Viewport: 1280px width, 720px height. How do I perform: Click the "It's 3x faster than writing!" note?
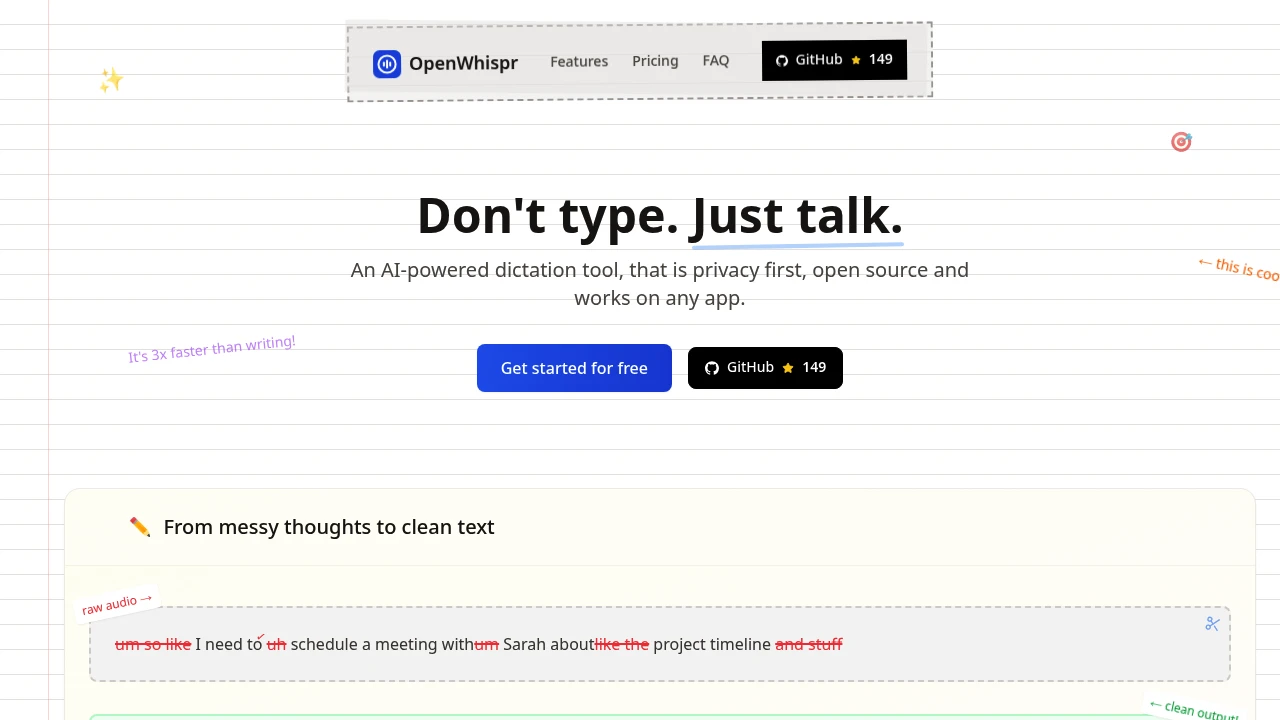pos(212,349)
